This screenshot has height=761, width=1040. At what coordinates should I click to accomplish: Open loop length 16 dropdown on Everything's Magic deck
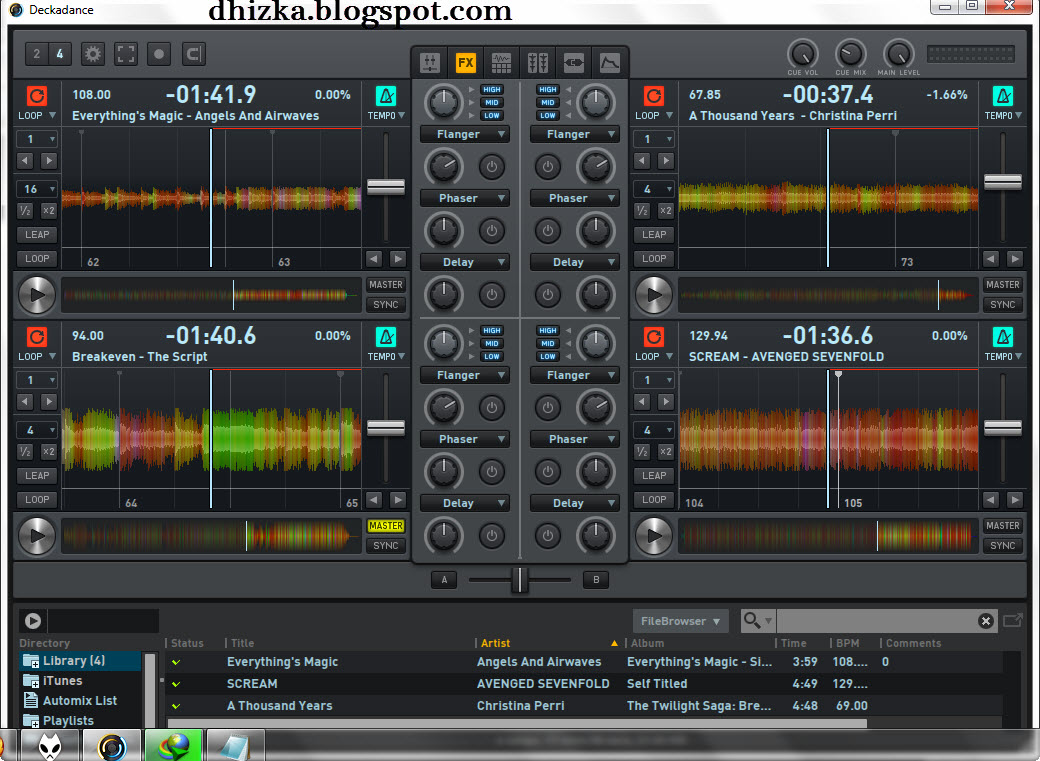37,189
